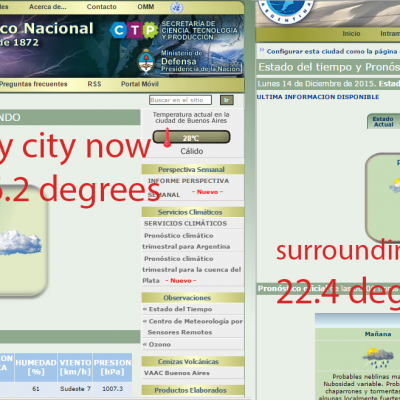The image size is (400, 400).
Task: Open the RSS link
Action: [x=94, y=84]
